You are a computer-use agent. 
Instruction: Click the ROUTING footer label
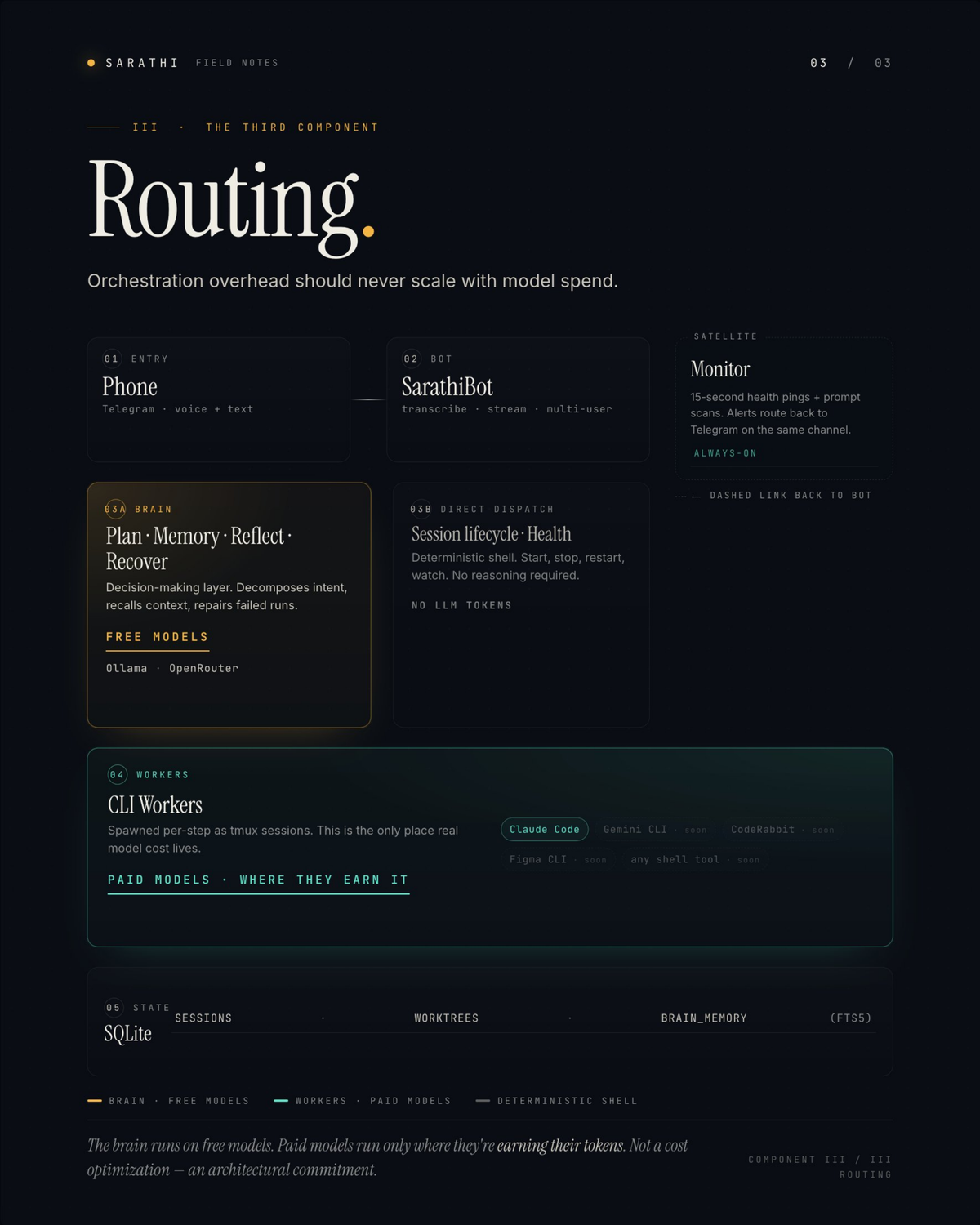point(866,1174)
